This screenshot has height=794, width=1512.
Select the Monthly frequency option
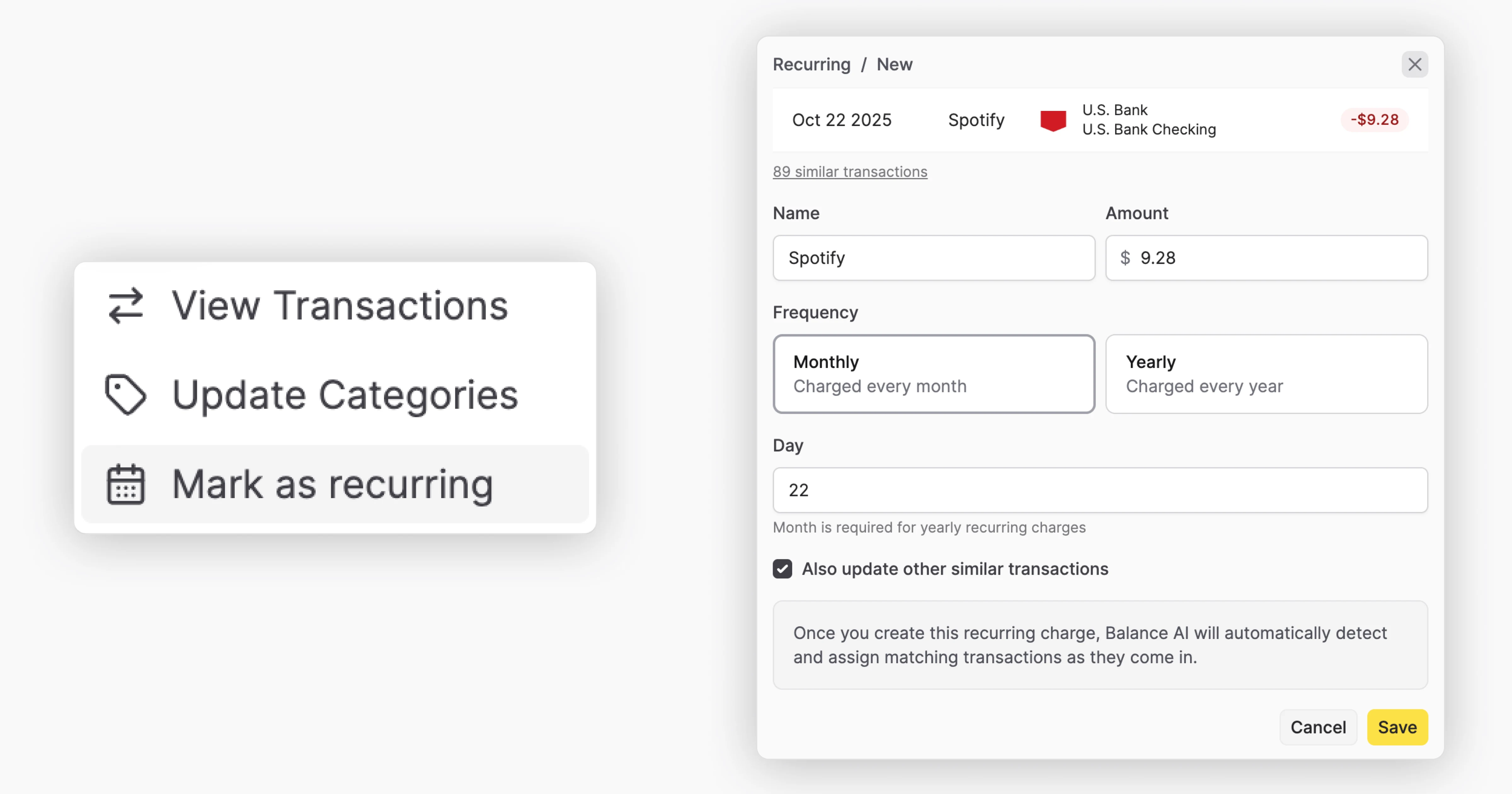point(933,373)
